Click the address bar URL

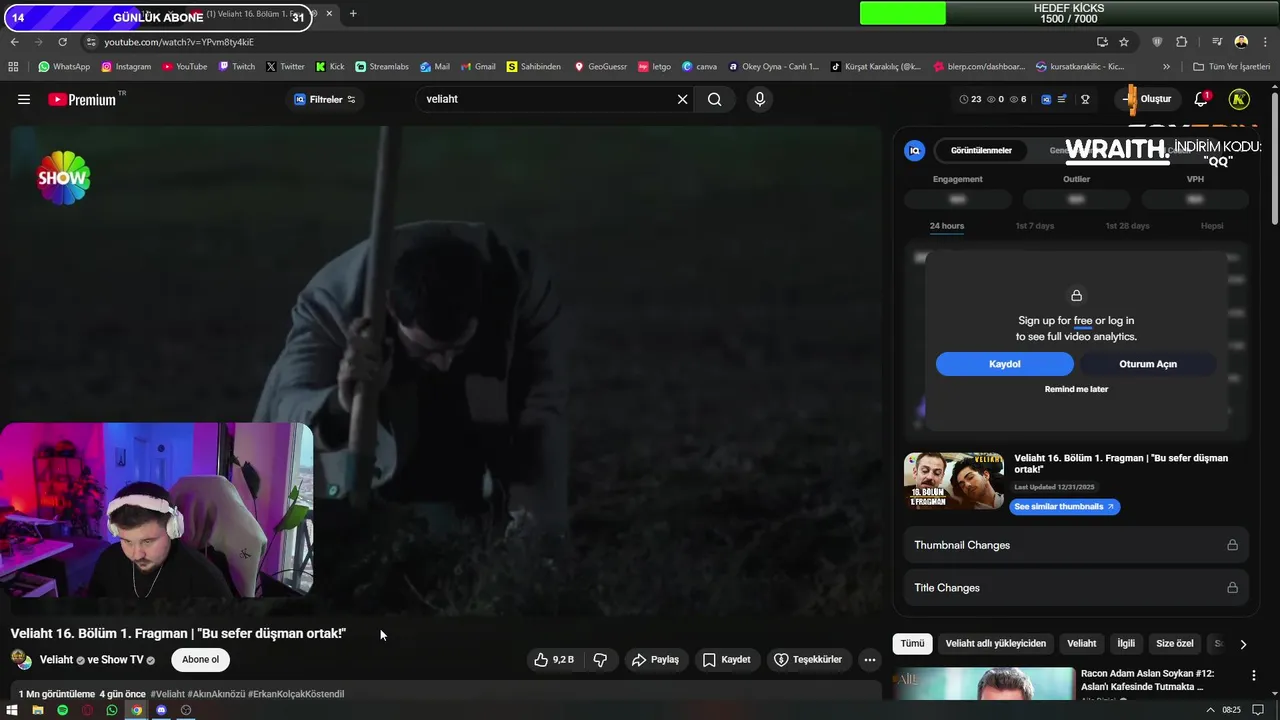coord(178,42)
